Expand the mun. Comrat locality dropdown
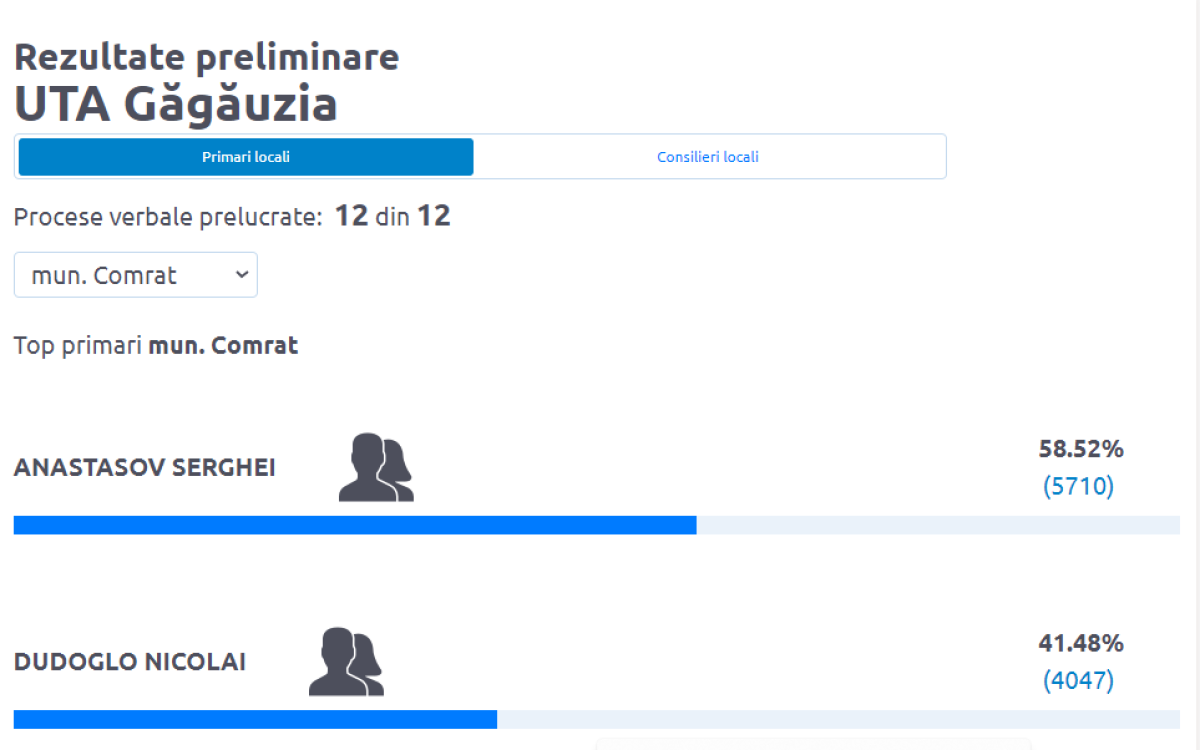This screenshot has height=750, width=1200. [136, 275]
